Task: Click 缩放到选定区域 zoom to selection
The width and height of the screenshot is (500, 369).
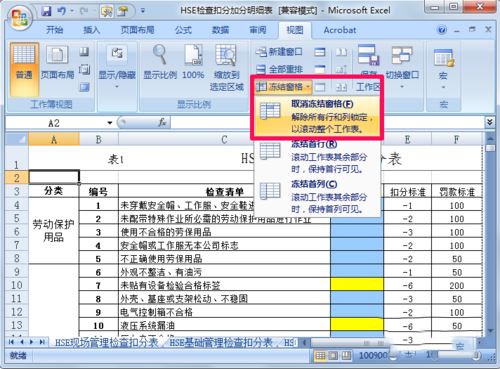Action: (x=226, y=68)
